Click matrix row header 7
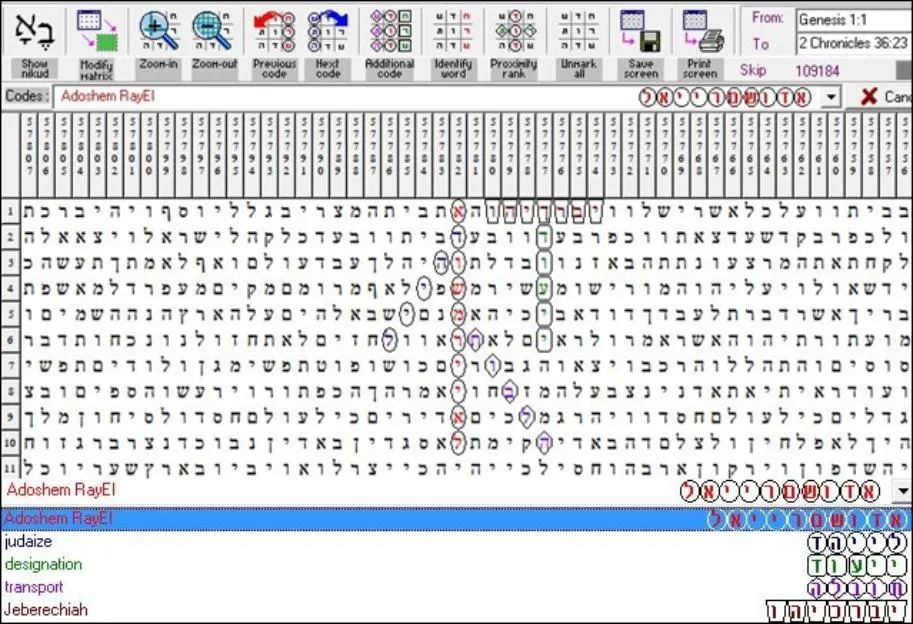Viewport: 913px width, 624px height. (10, 366)
